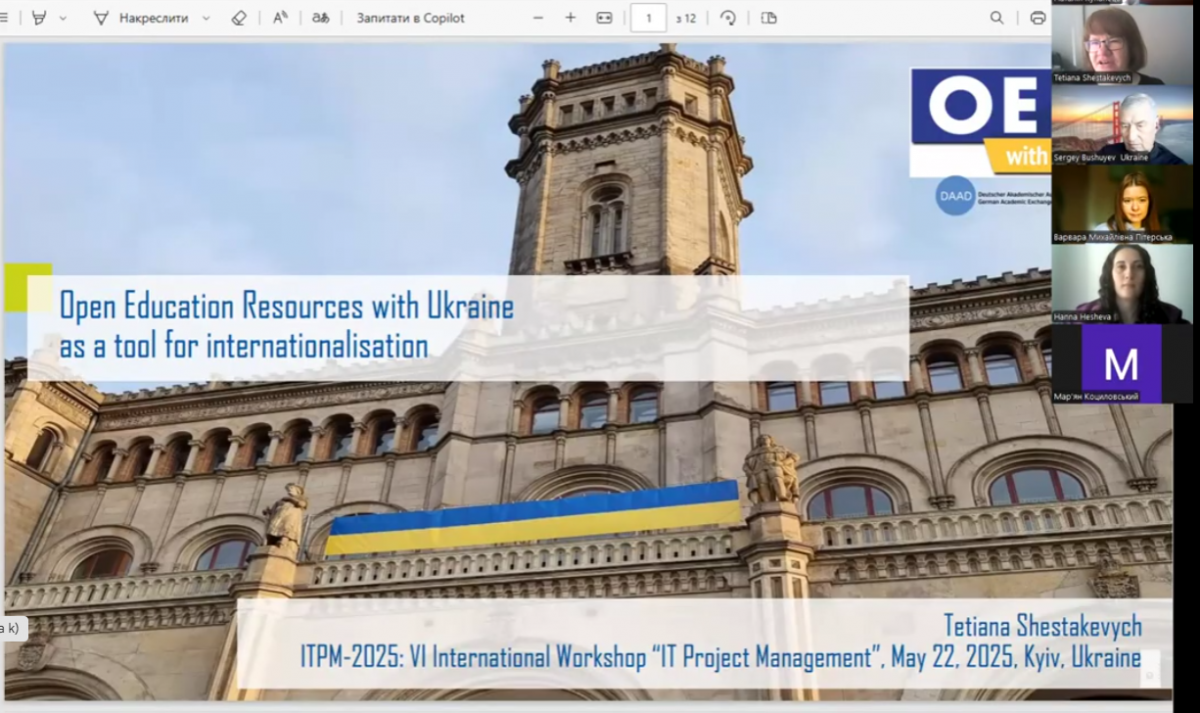Toggle the read aloud icon

pyautogui.click(x=281, y=18)
